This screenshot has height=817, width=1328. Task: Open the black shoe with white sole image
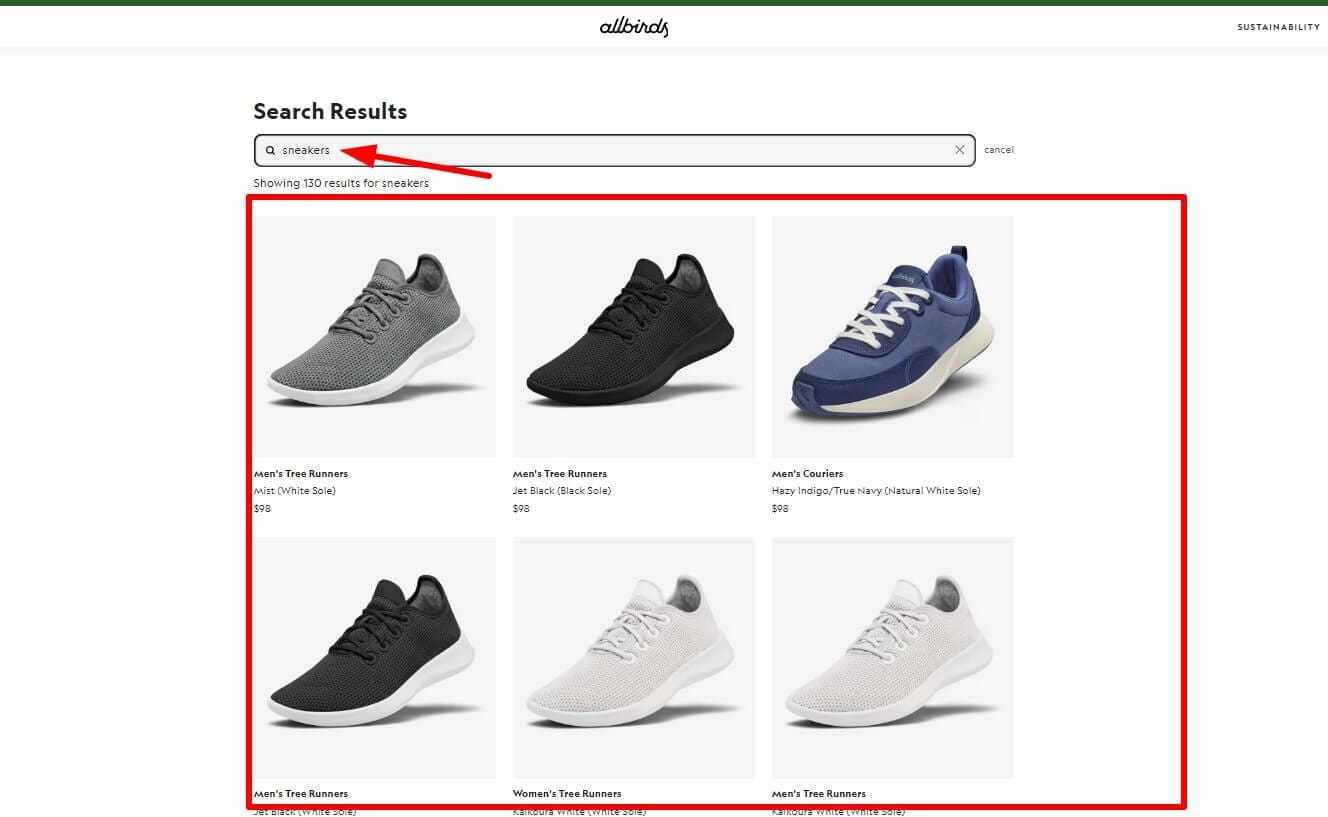(x=374, y=657)
